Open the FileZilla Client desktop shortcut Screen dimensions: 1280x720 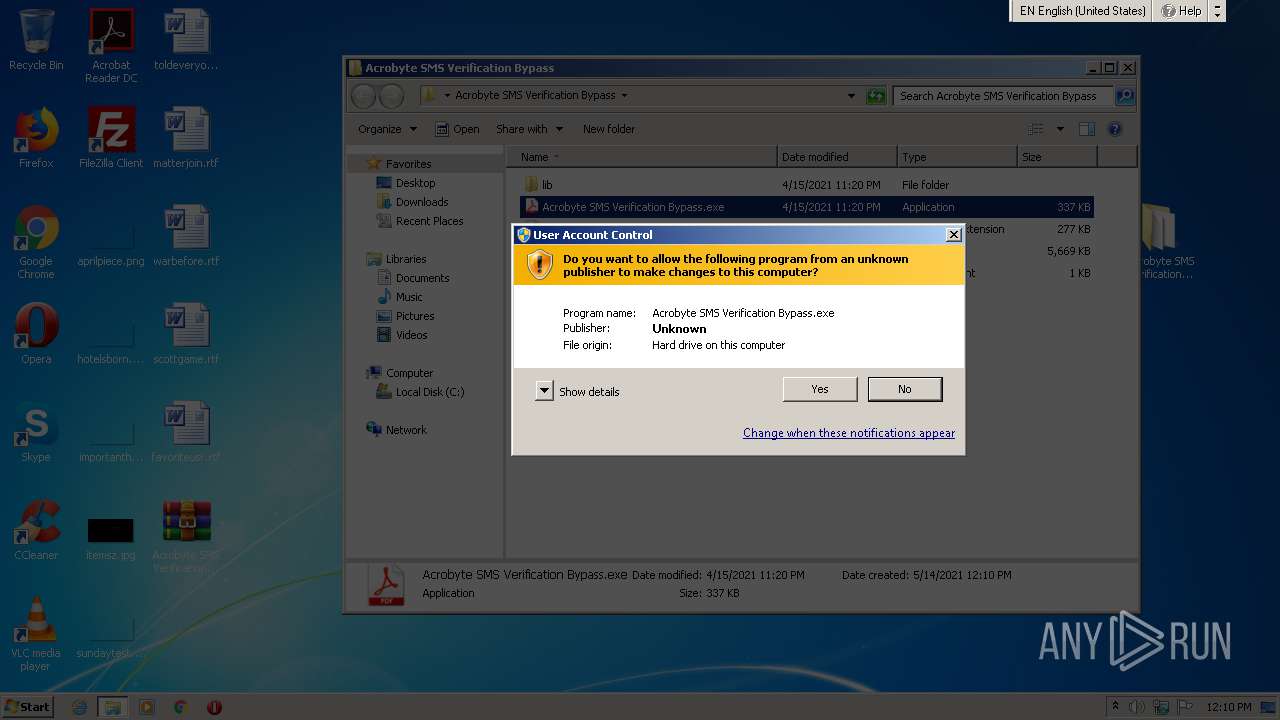pos(111,138)
